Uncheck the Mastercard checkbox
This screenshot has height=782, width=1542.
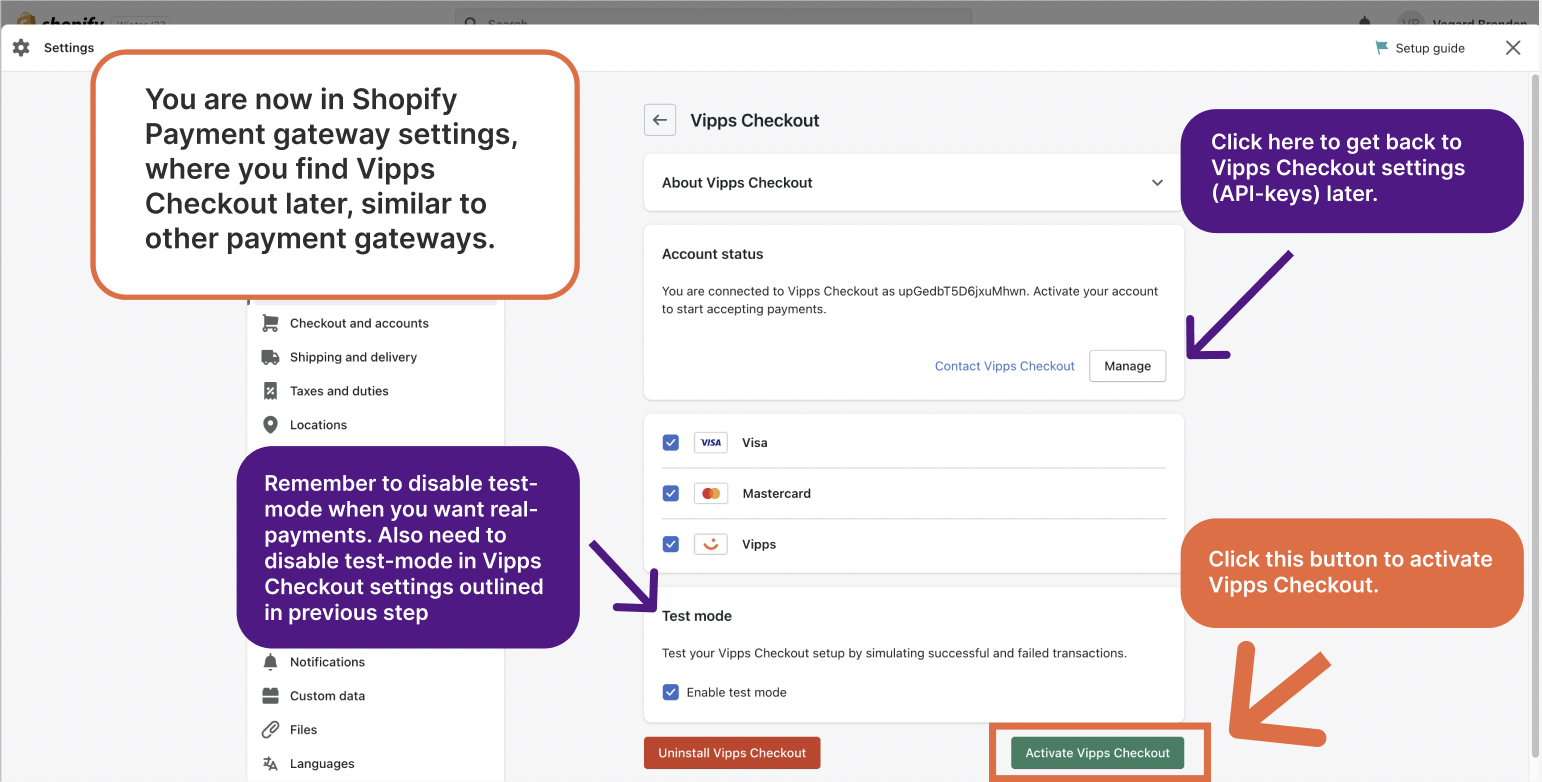tap(671, 493)
